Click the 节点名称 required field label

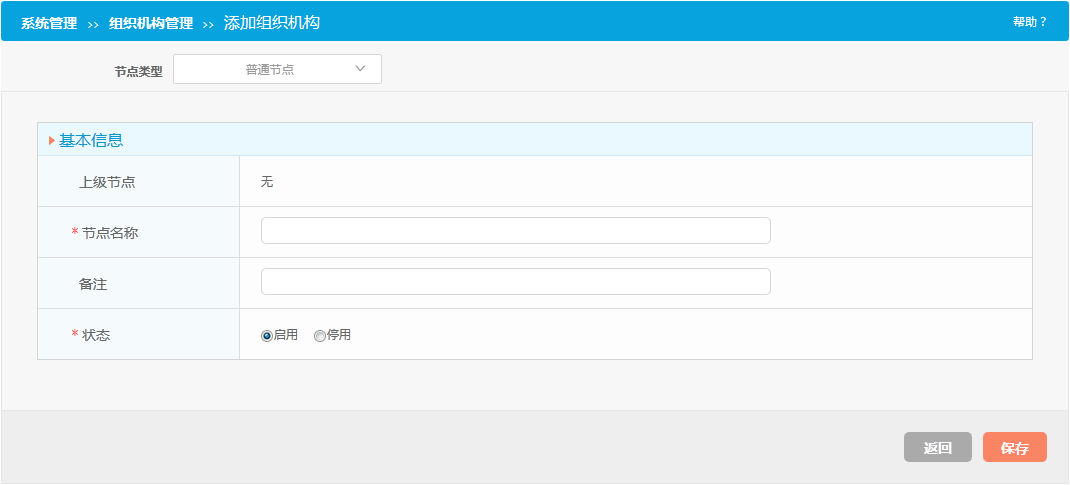coord(109,233)
